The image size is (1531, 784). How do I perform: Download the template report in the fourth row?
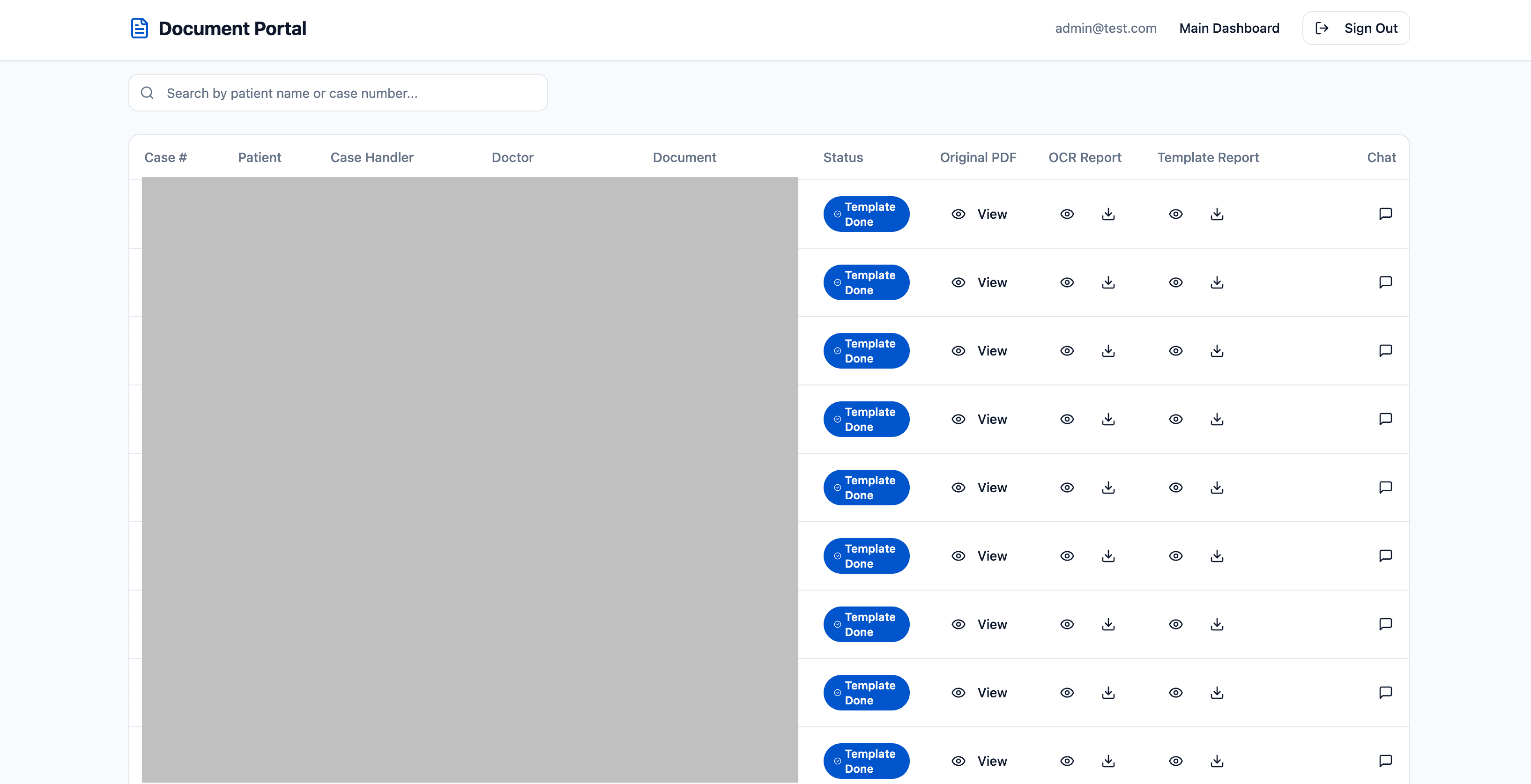[x=1217, y=419]
